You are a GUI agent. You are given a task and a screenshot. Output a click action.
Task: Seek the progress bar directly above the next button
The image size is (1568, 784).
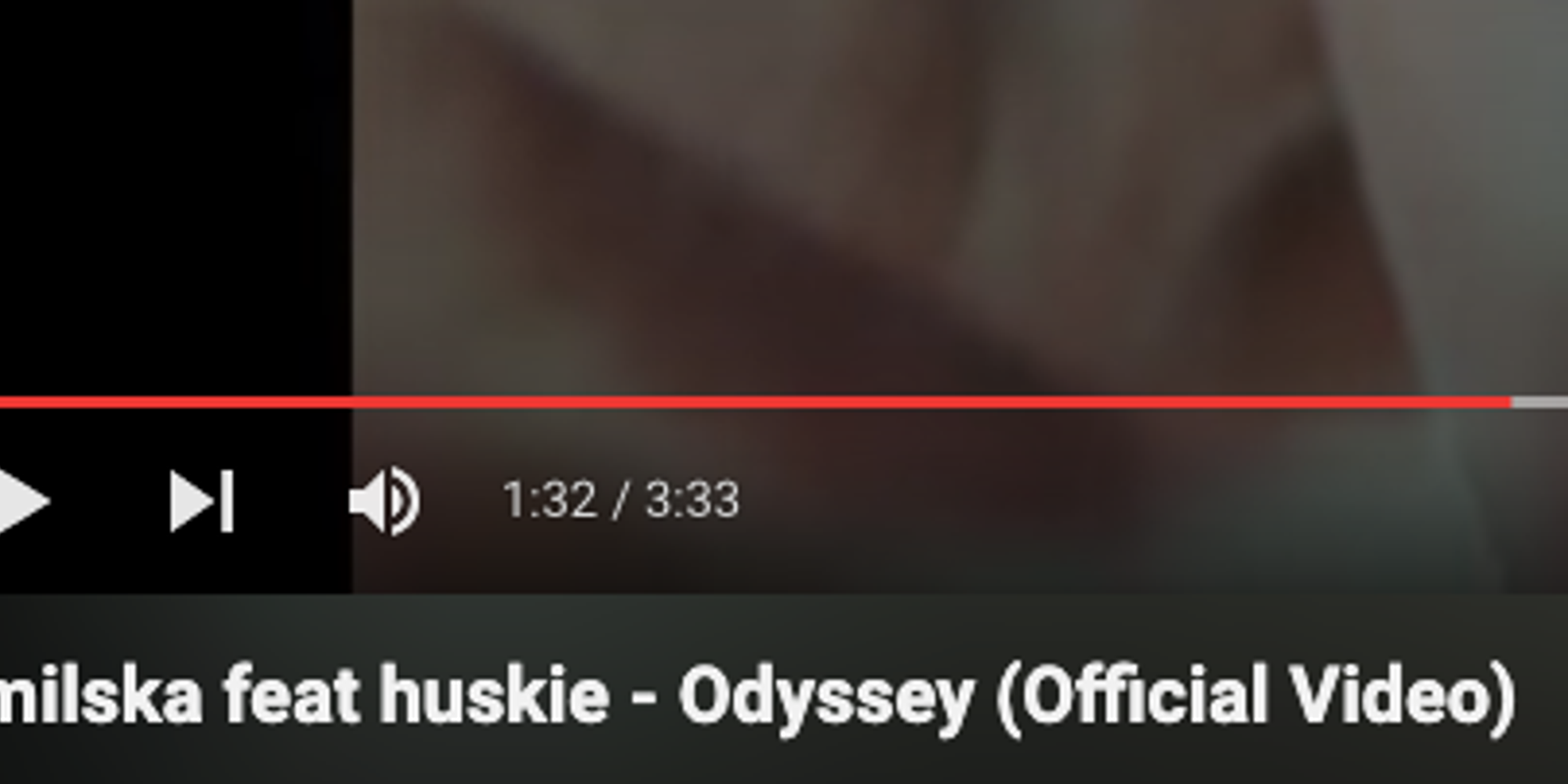click(202, 403)
